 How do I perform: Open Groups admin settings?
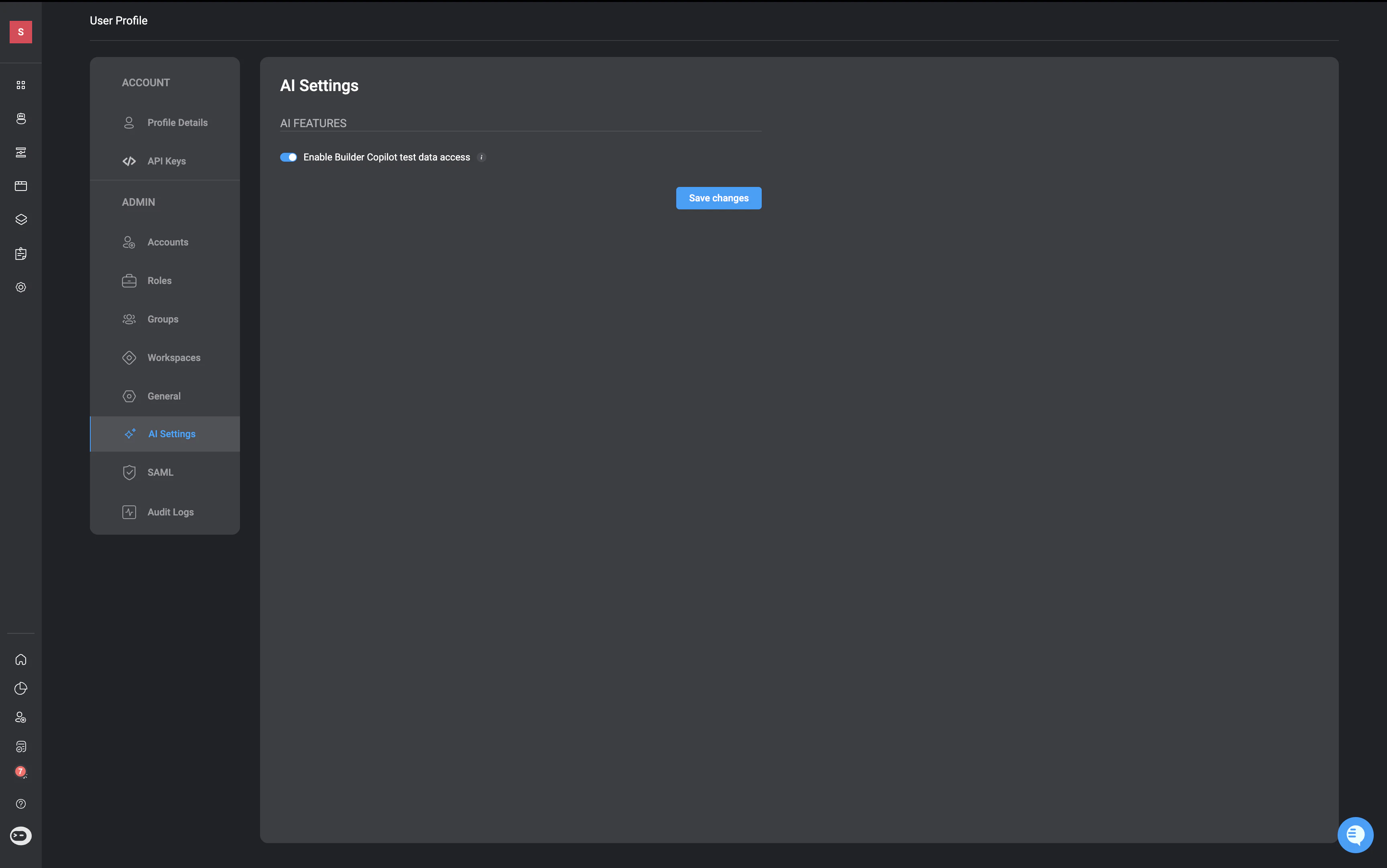(x=163, y=319)
